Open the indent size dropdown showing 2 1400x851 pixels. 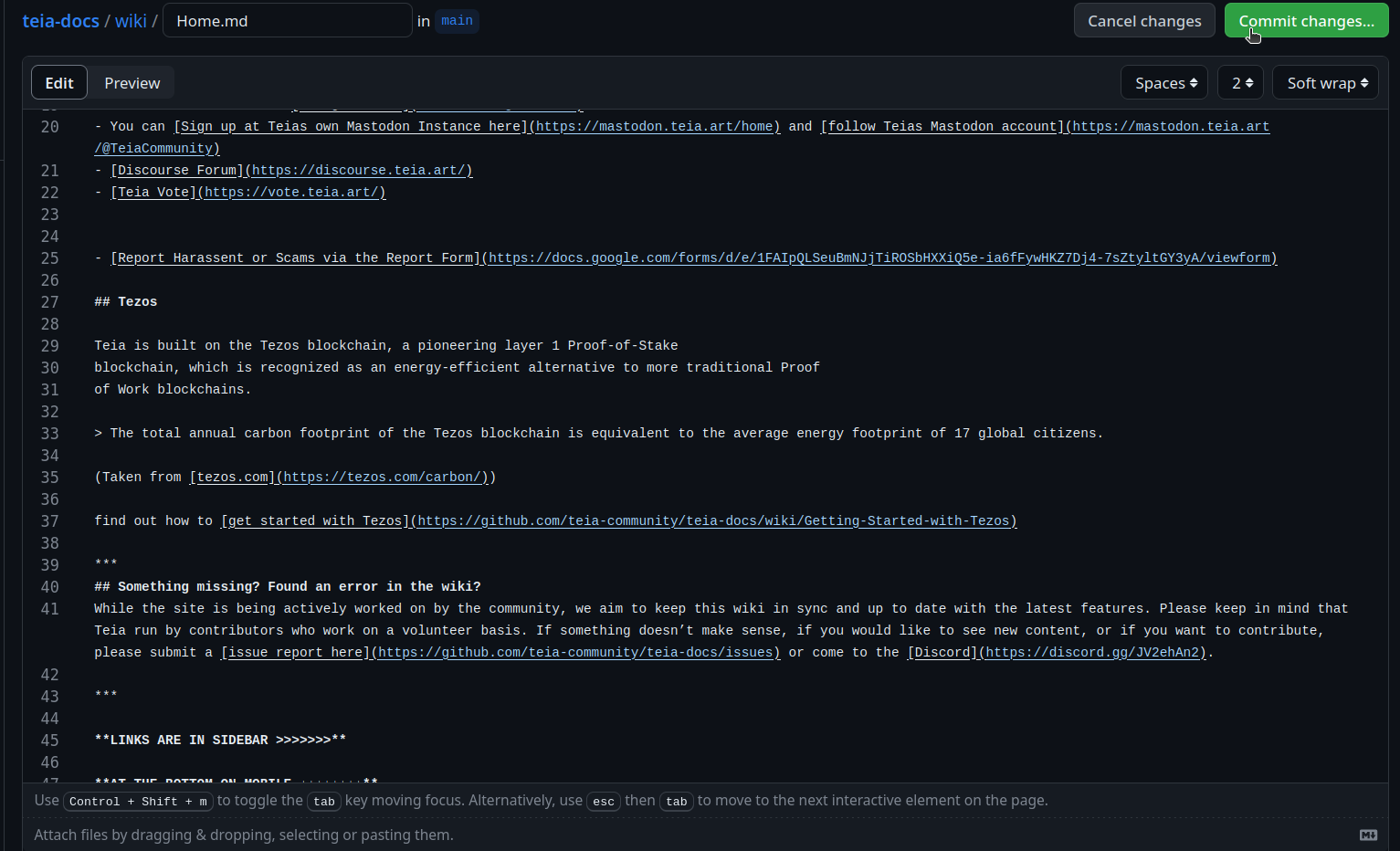click(1240, 83)
